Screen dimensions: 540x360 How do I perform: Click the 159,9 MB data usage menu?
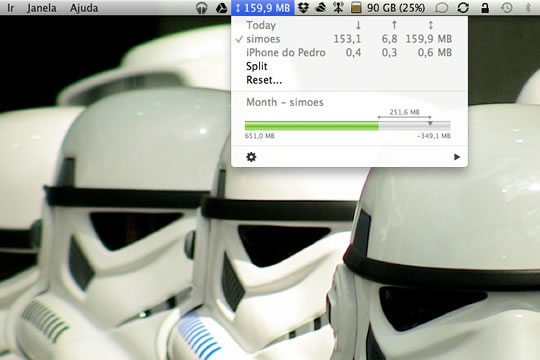click(x=263, y=8)
